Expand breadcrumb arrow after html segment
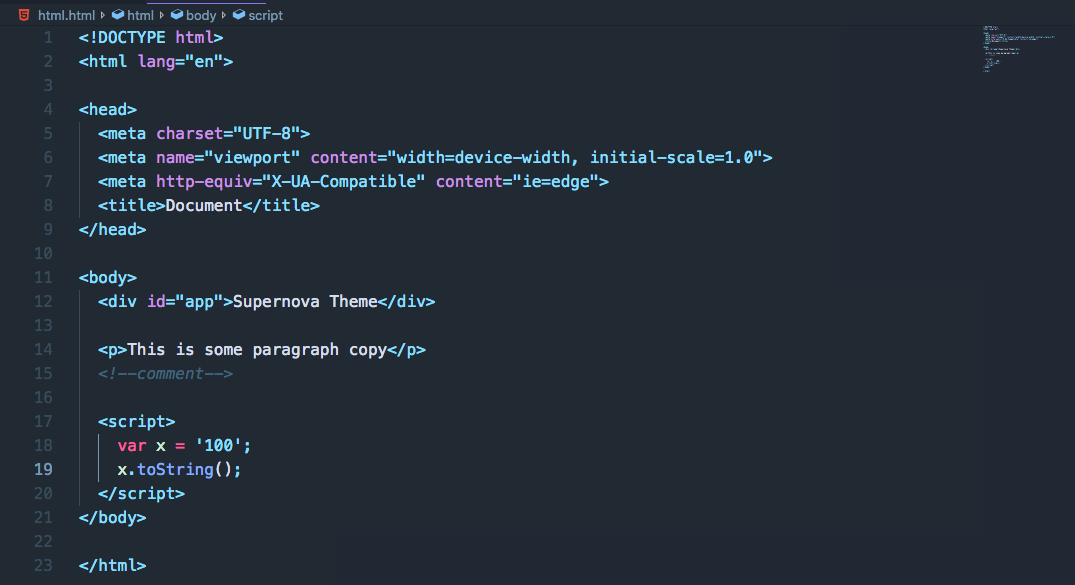This screenshot has height=585, width=1075. (162, 14)
